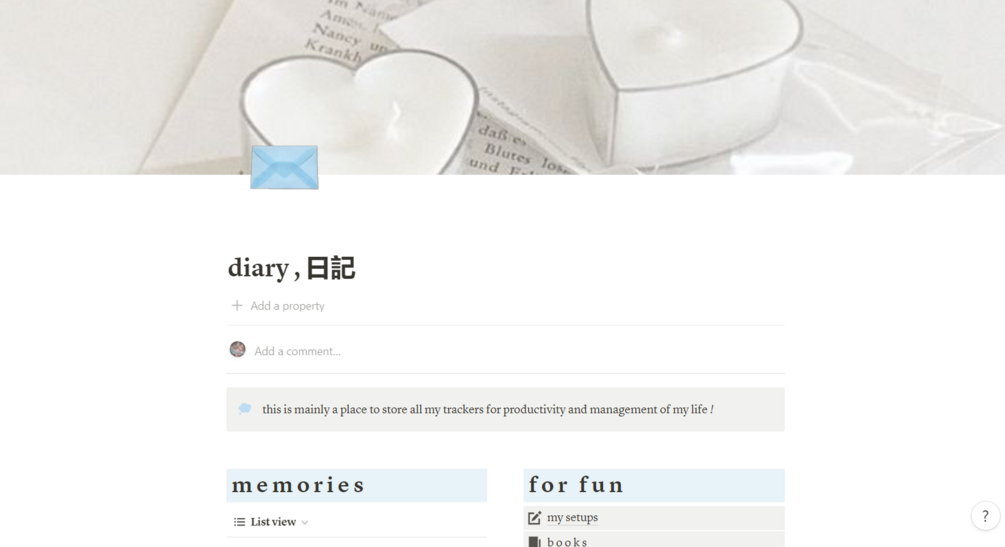Click the plus icon beside Add a property
The width and height of the screenshot is (1005, 547).
[237, 306]
